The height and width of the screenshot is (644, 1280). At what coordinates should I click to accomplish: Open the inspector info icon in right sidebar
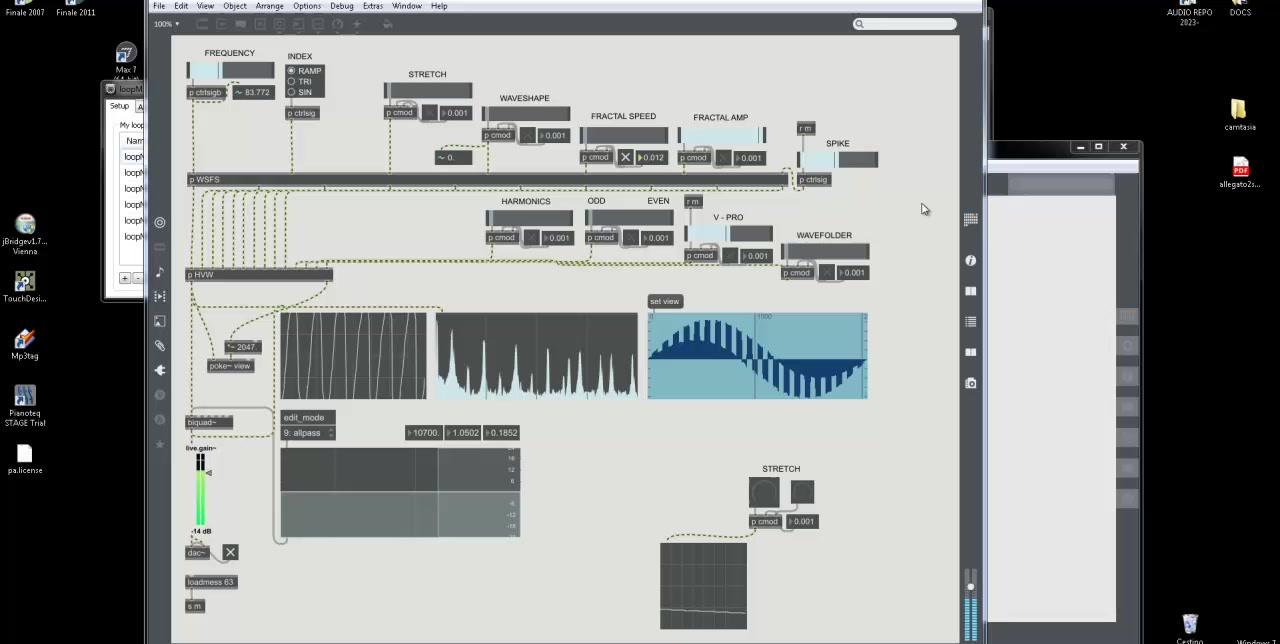pyautogui.click(x=970, y=260)
